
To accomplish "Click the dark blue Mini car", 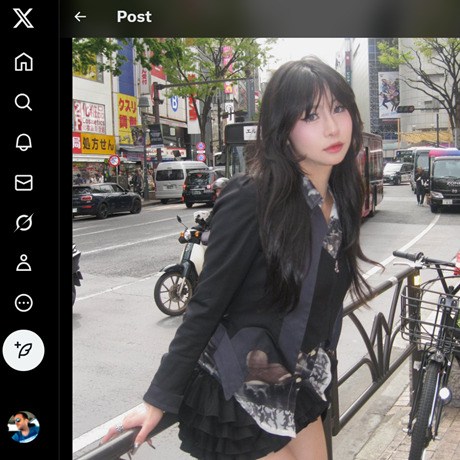I will click(x=107, y=200).
